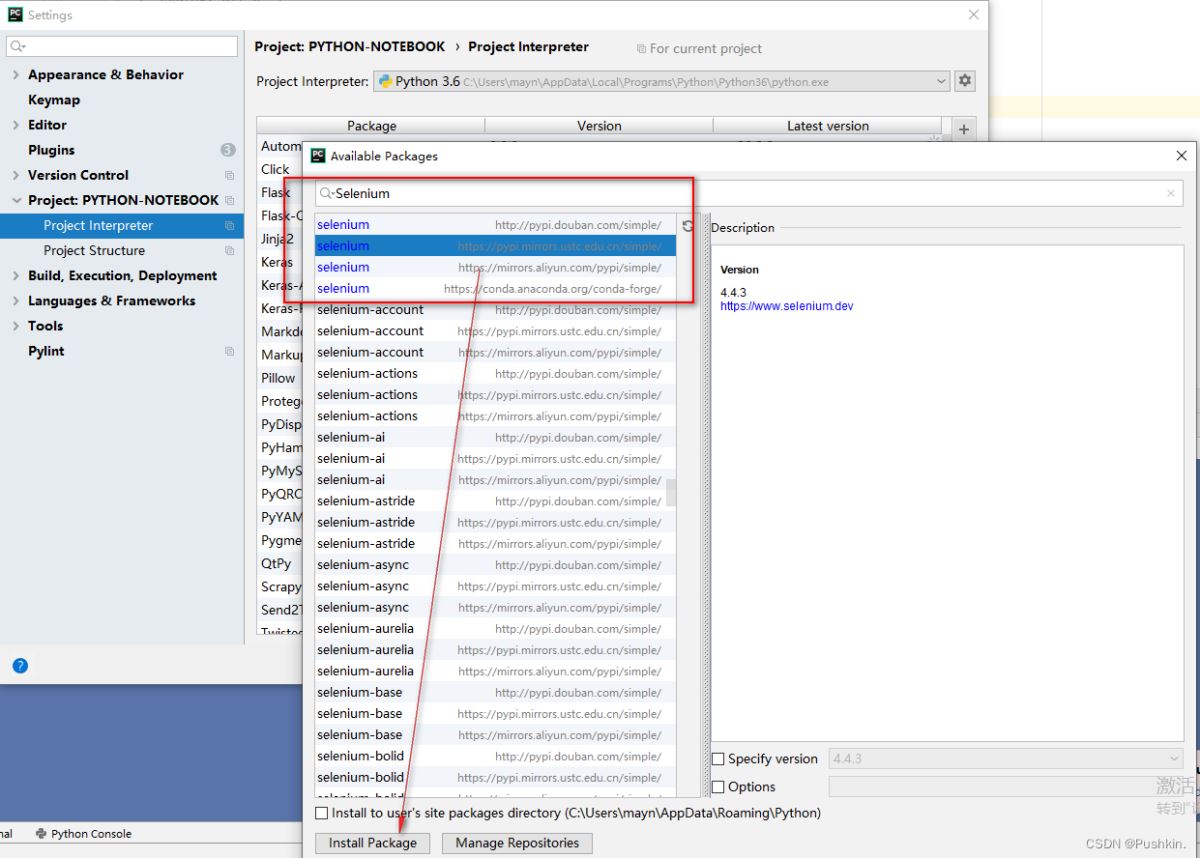1200x858 pixels.
Task: Click the plus icon to add a package
Action: [964, 128]
